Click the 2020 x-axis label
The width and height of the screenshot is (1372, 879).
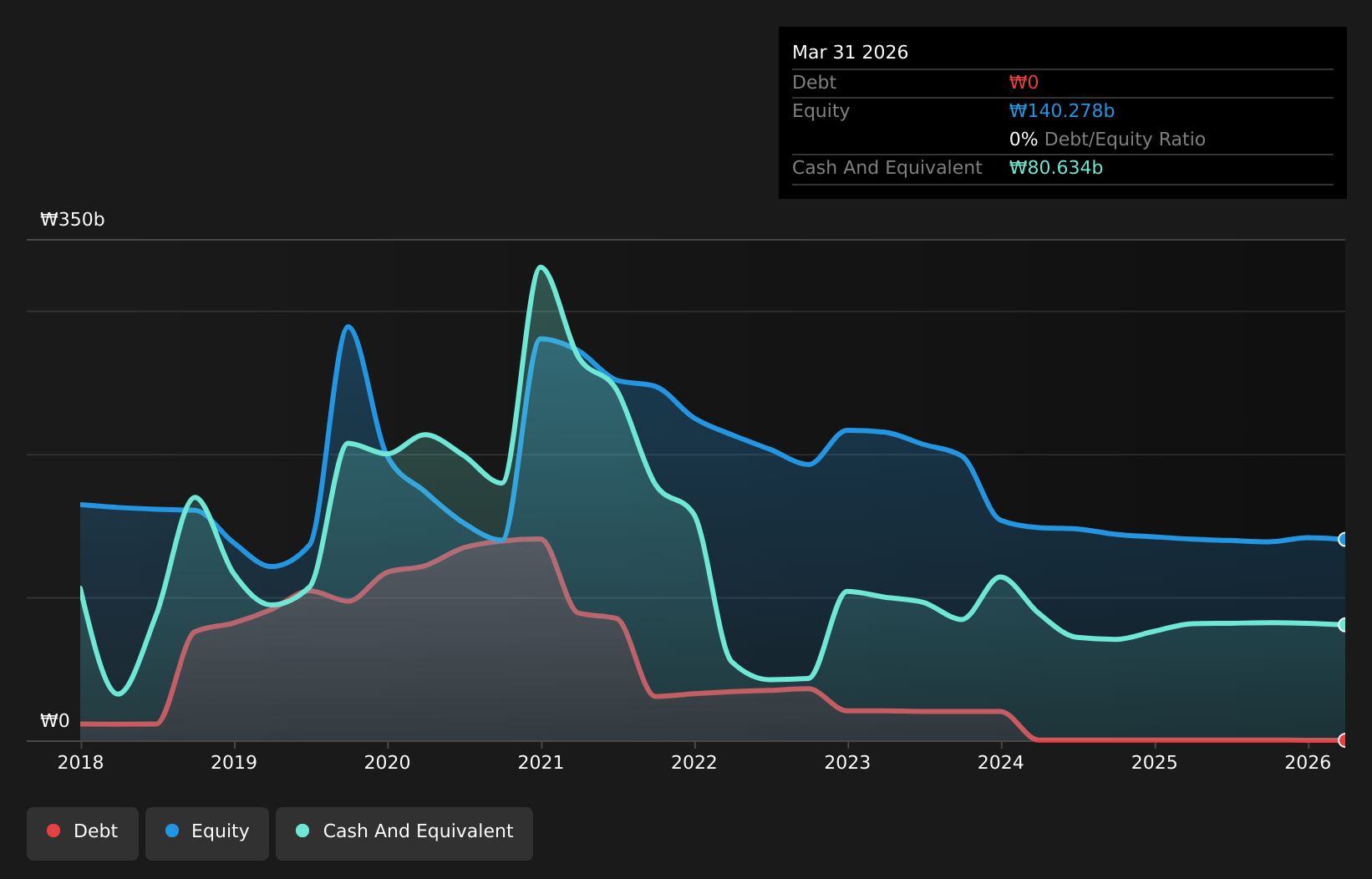tap(388, 763)
